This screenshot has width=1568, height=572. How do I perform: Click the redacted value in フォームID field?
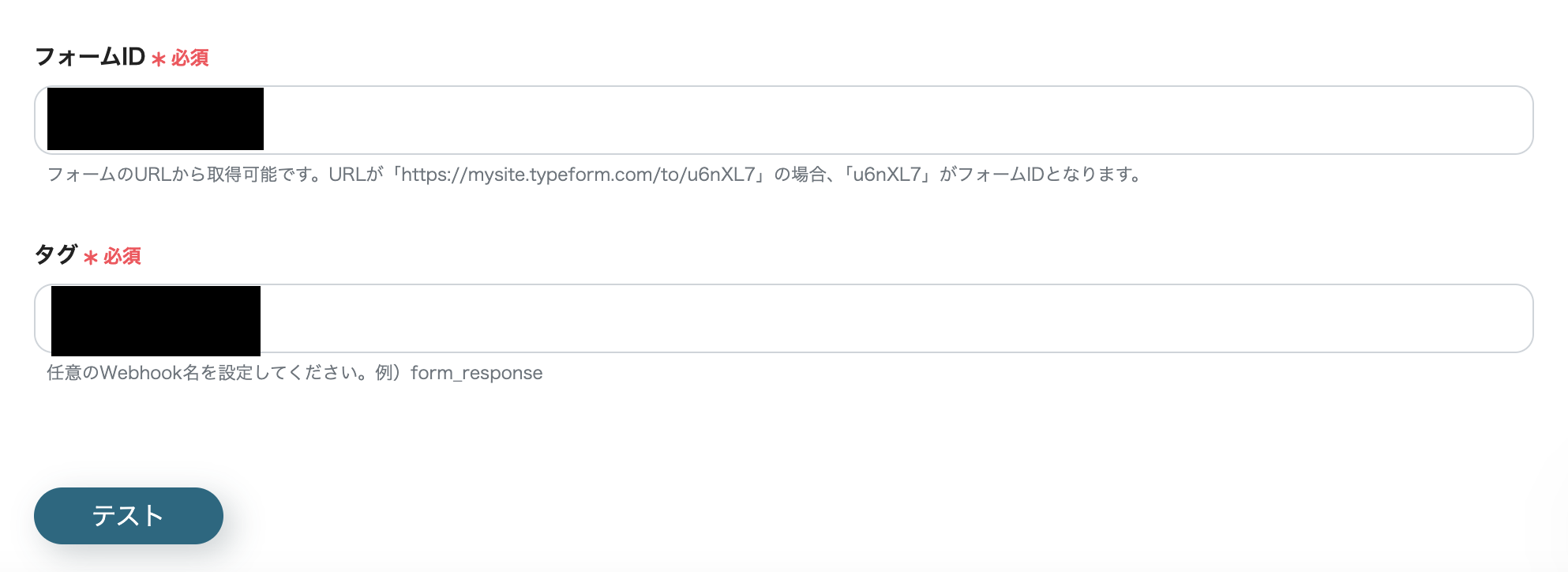[155, 119]
